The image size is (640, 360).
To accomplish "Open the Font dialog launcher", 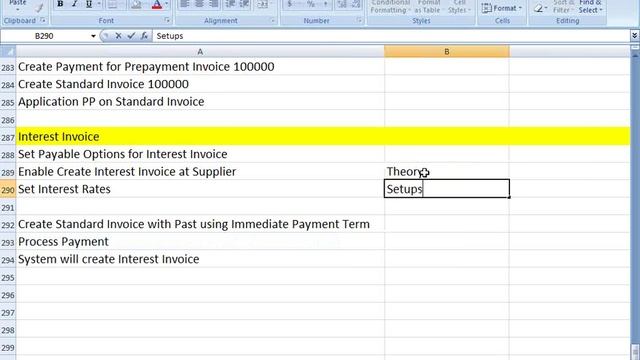I will [x=167, y=20].
